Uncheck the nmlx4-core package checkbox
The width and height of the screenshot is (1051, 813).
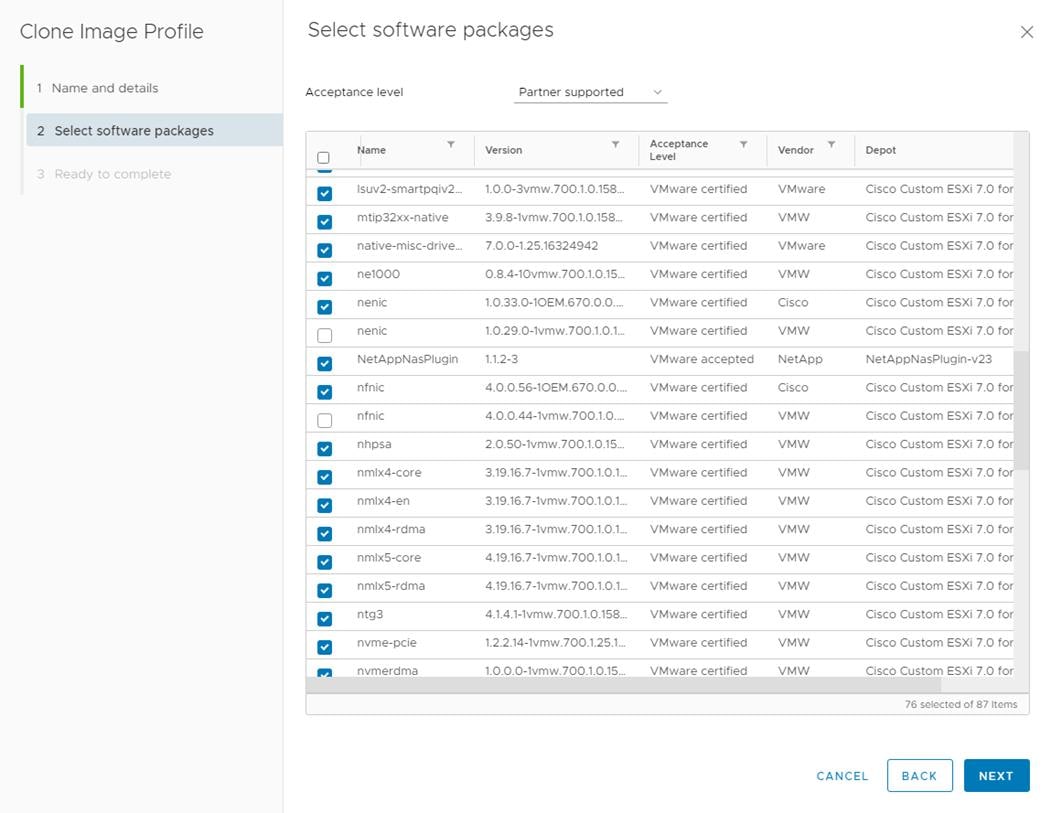pyautogui.click(x=324, y=477)
